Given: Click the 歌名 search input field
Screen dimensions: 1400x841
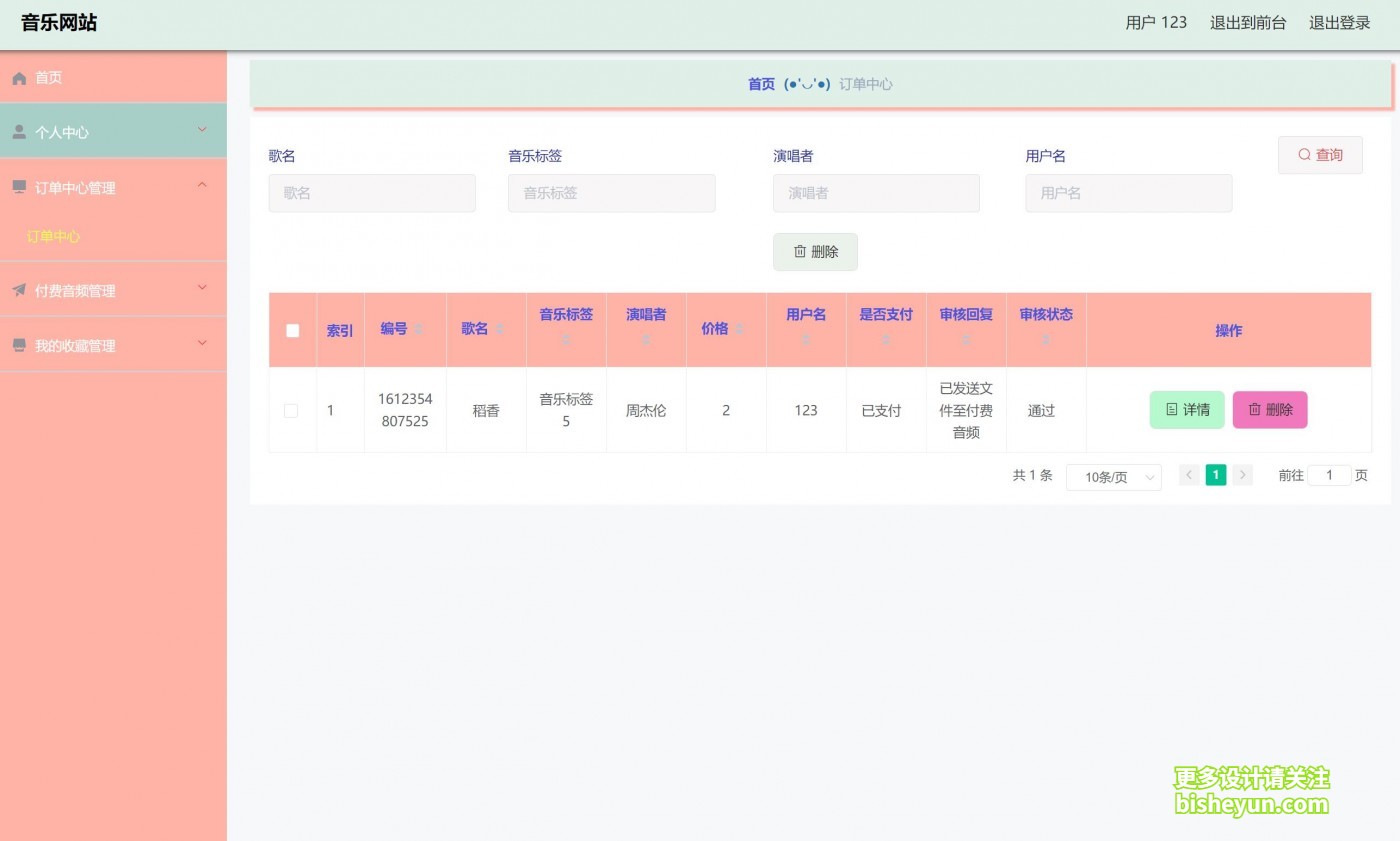Looking at the screenshot, I should pos(372,193).
